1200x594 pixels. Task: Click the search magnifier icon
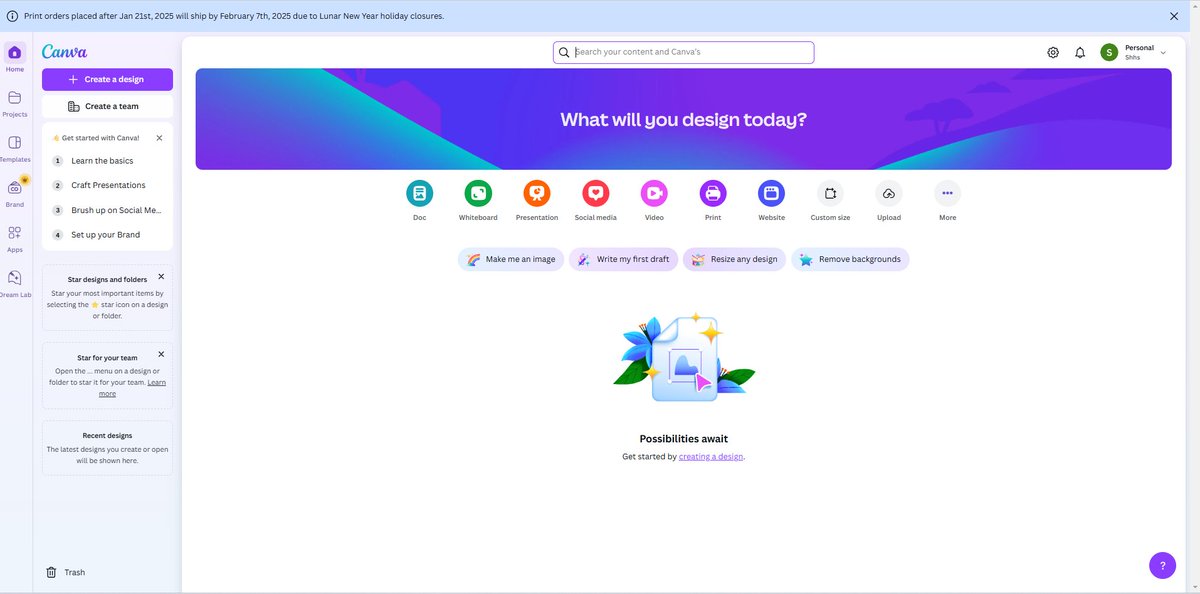tap(564, 52)
